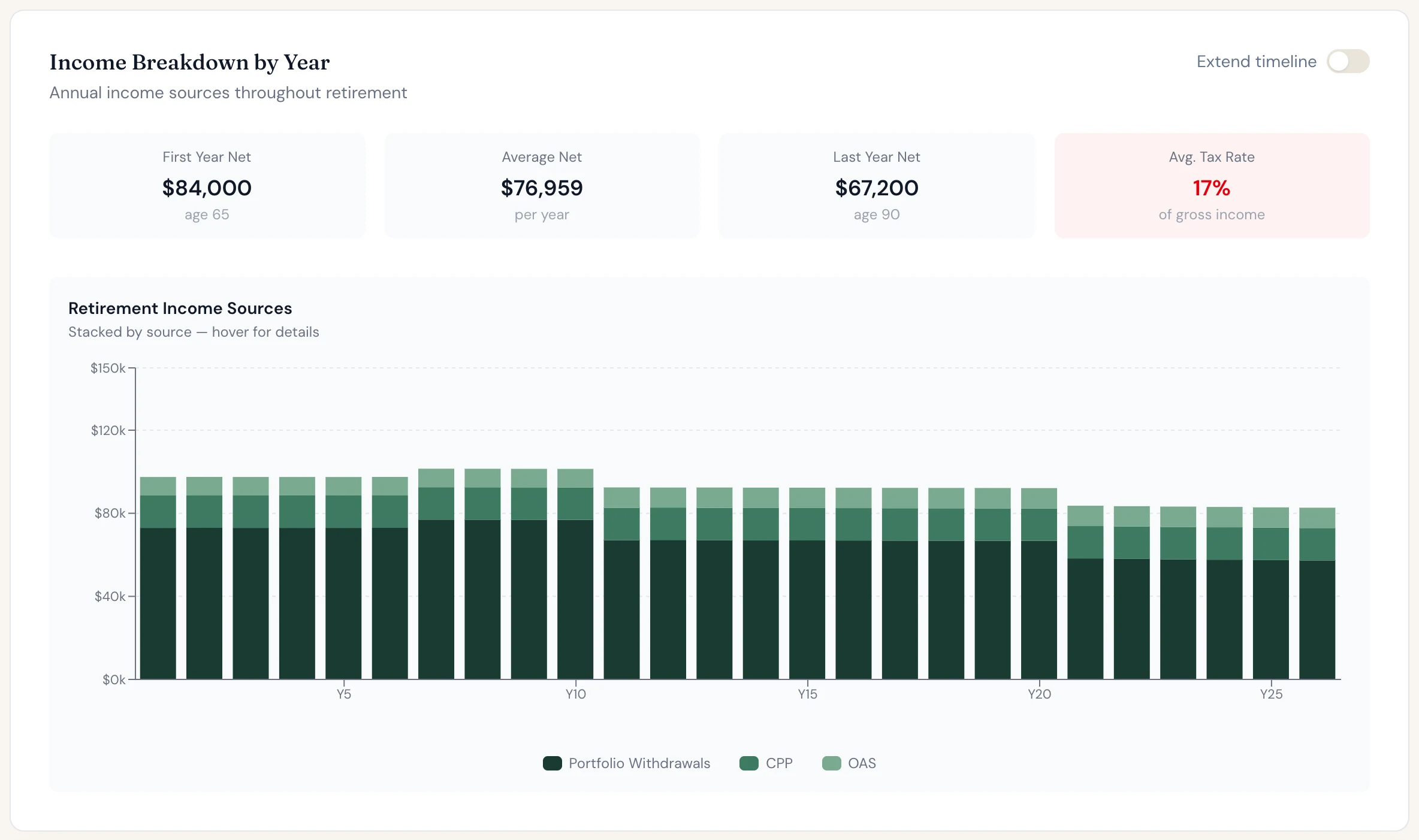Click the $120k axis label

pos(108,430)
